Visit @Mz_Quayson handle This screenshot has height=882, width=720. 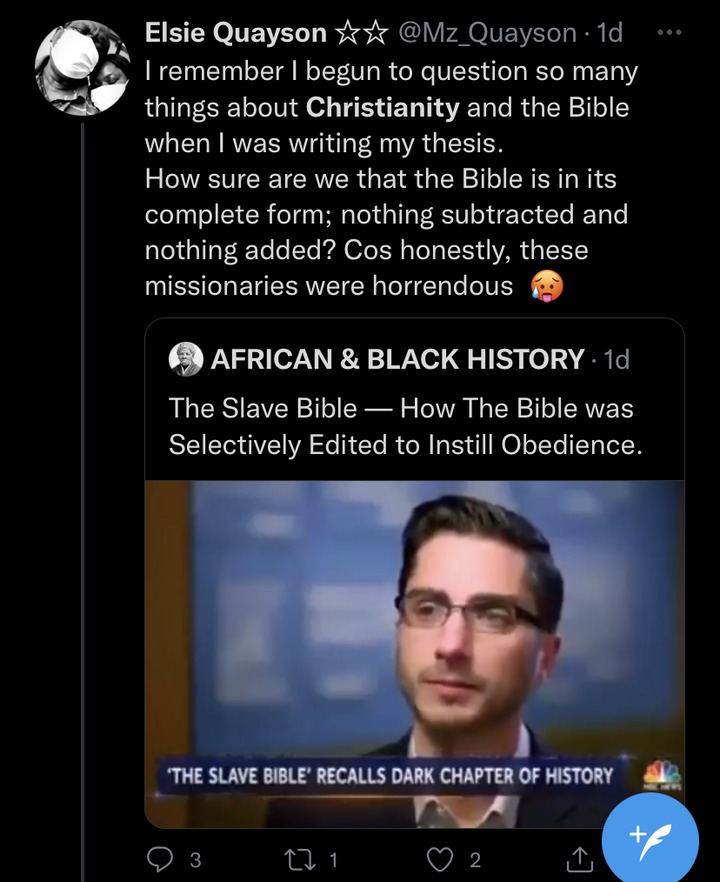click(x=487, y=33)
